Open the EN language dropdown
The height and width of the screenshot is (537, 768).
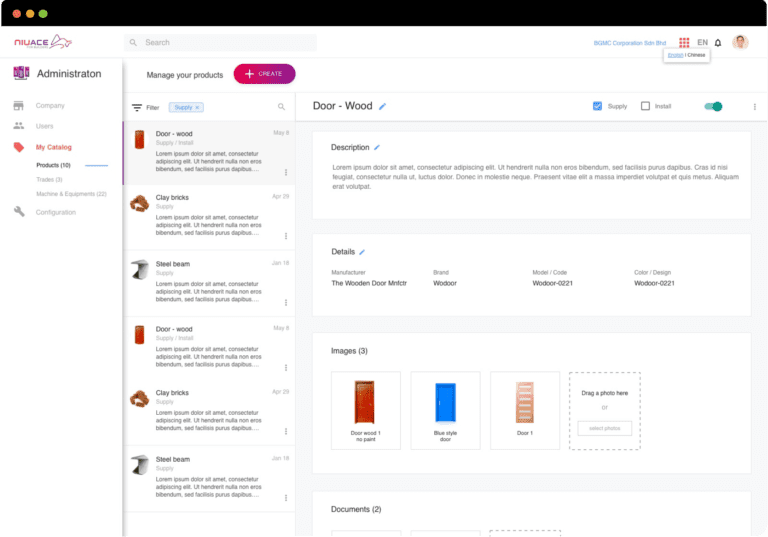click(x=702, y=43)
